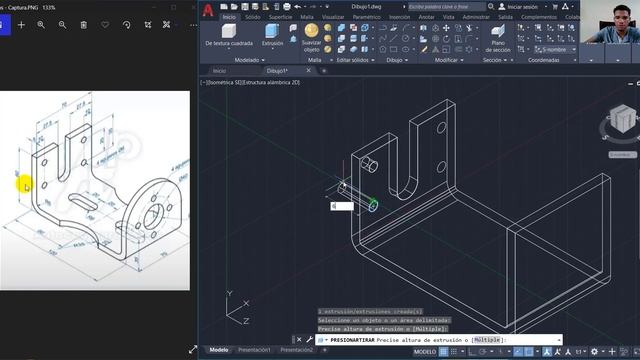
Task: Click the ViewCube in the drawing area
Action: 622,119
